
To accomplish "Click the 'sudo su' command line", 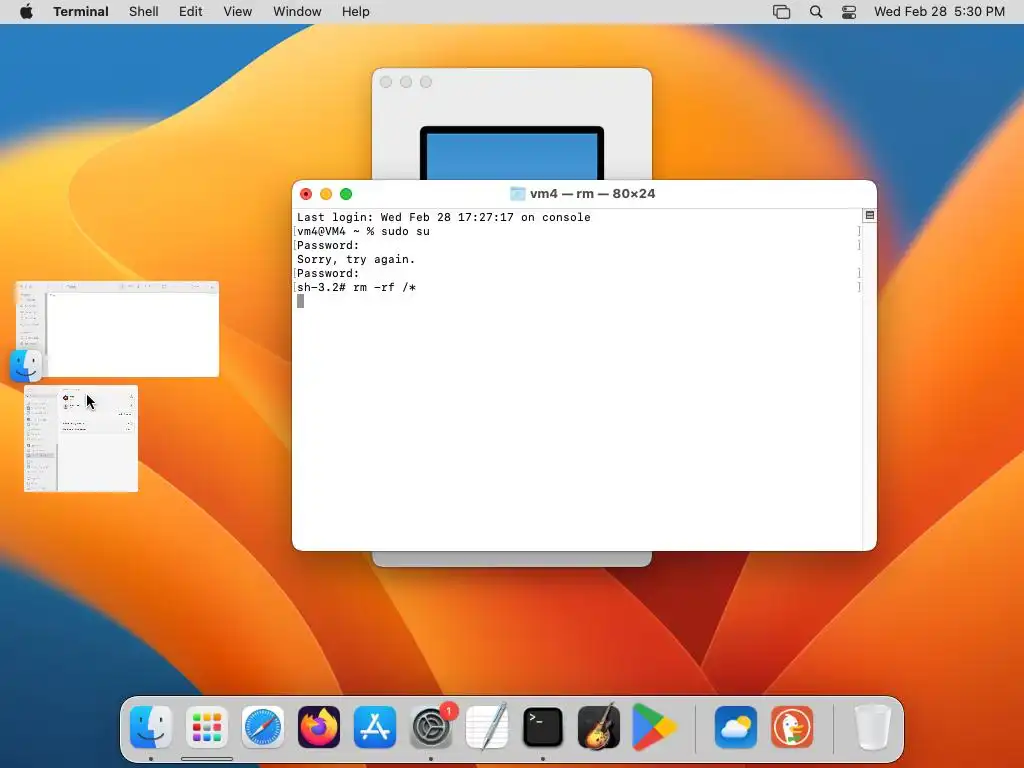I will tap(363, 231).
